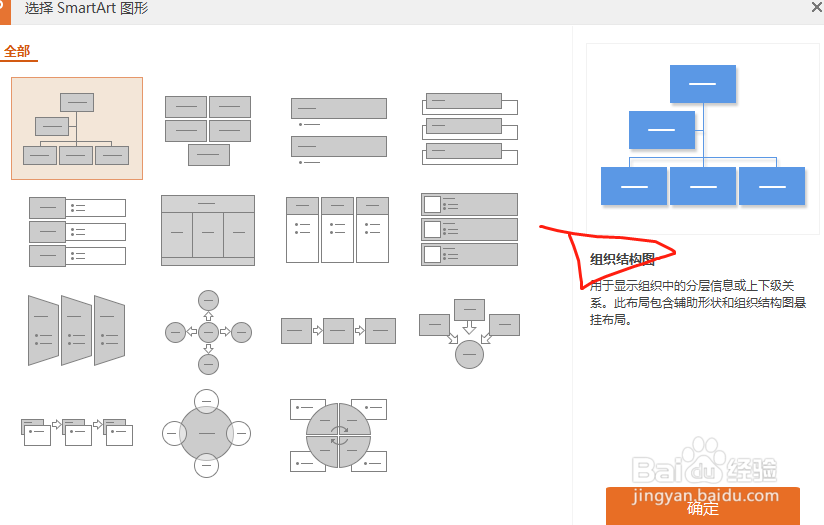
Task: Click the 选择 SmartArt 图形 dialog title
Action: pos(86,8)
